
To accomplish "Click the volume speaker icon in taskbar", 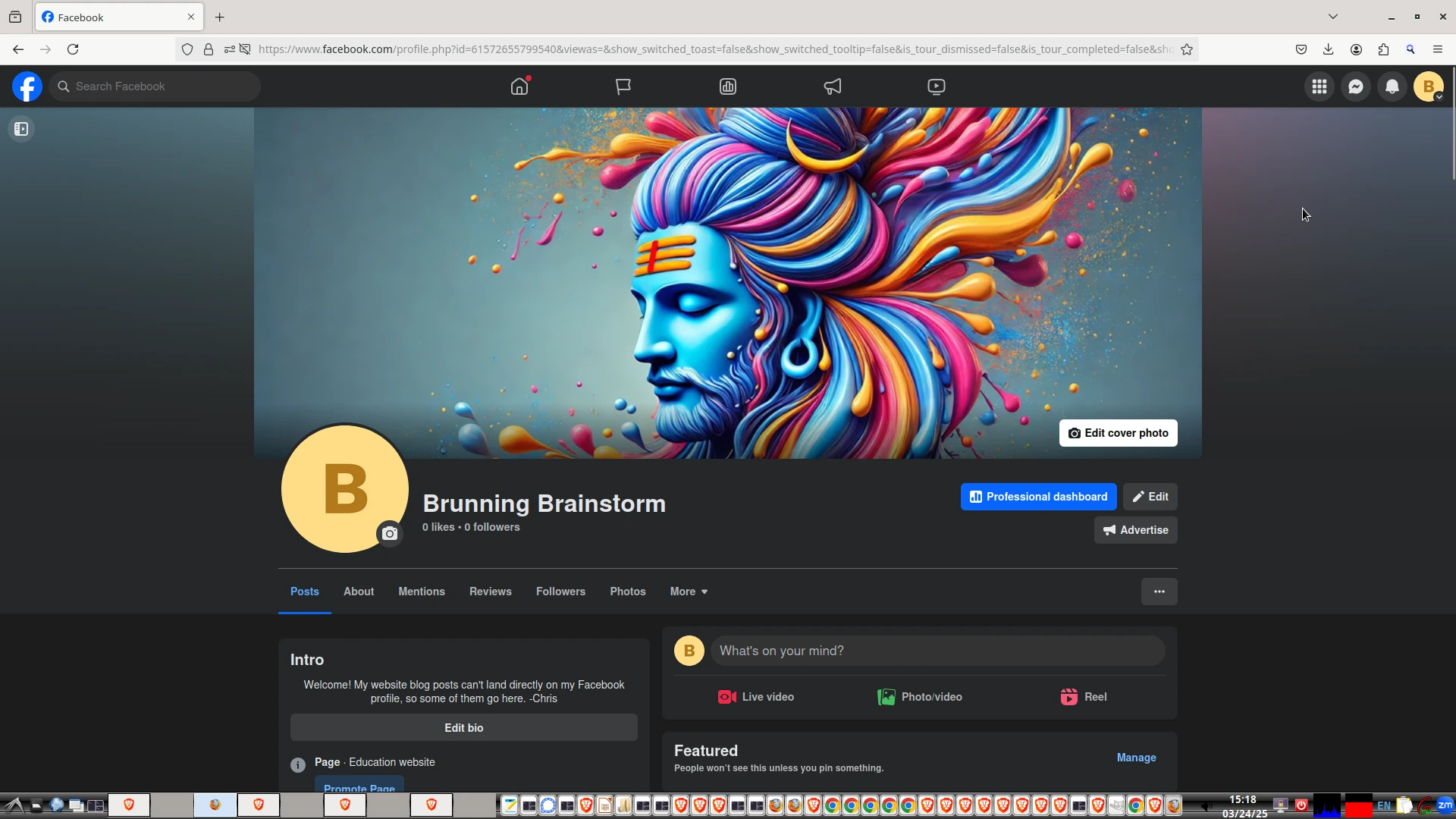I will point(1205,805).
